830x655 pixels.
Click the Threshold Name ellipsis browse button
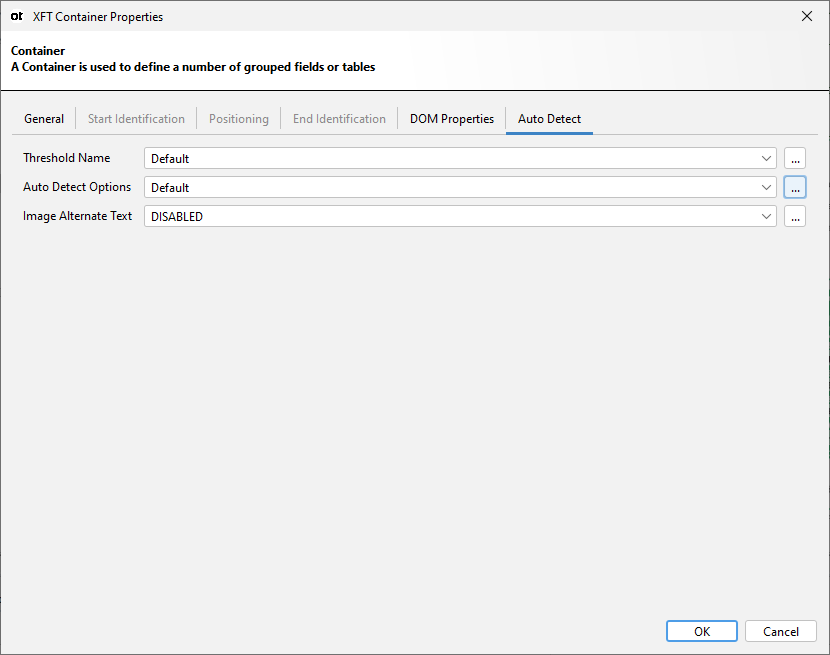pyautogui.click(x=795, y=158)
